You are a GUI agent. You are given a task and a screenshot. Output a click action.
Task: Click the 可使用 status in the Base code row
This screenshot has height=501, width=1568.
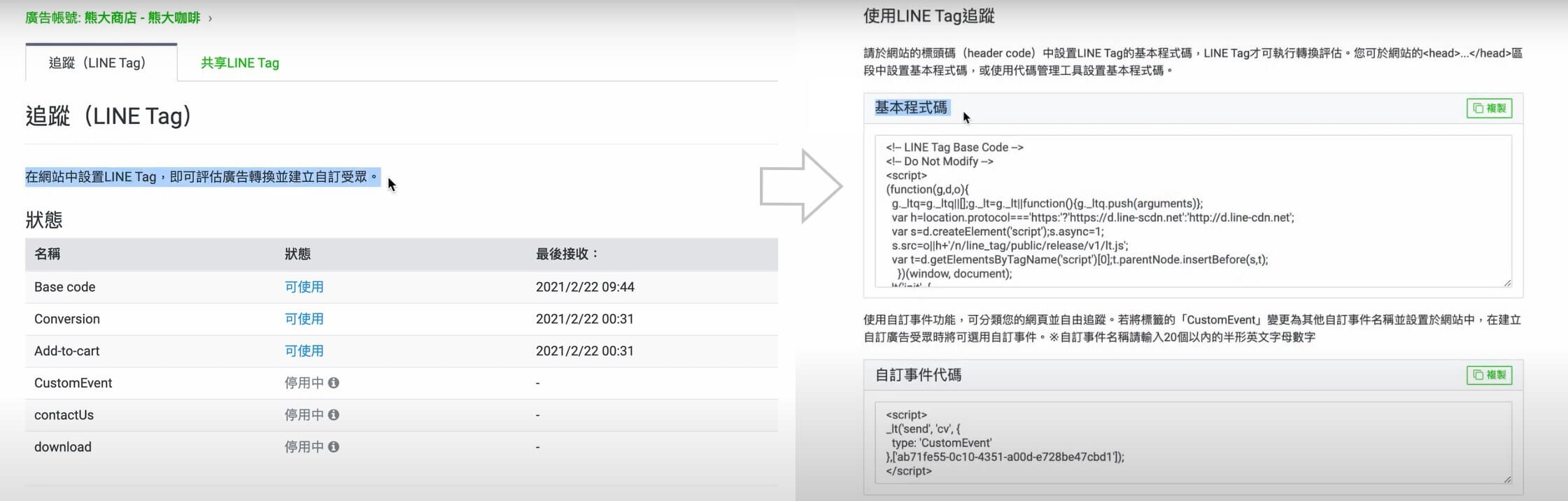pos(304,287)
